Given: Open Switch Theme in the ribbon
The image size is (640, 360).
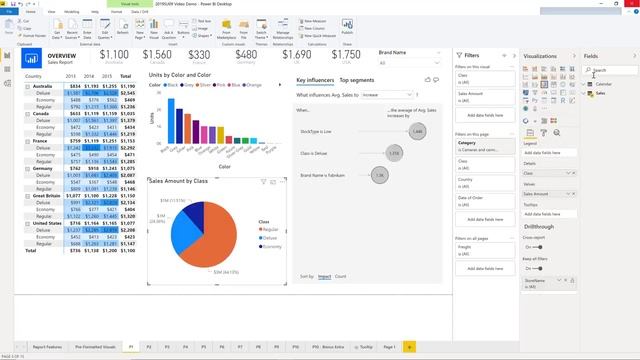Looking at the screenshot, I should [x=261, y=29].
